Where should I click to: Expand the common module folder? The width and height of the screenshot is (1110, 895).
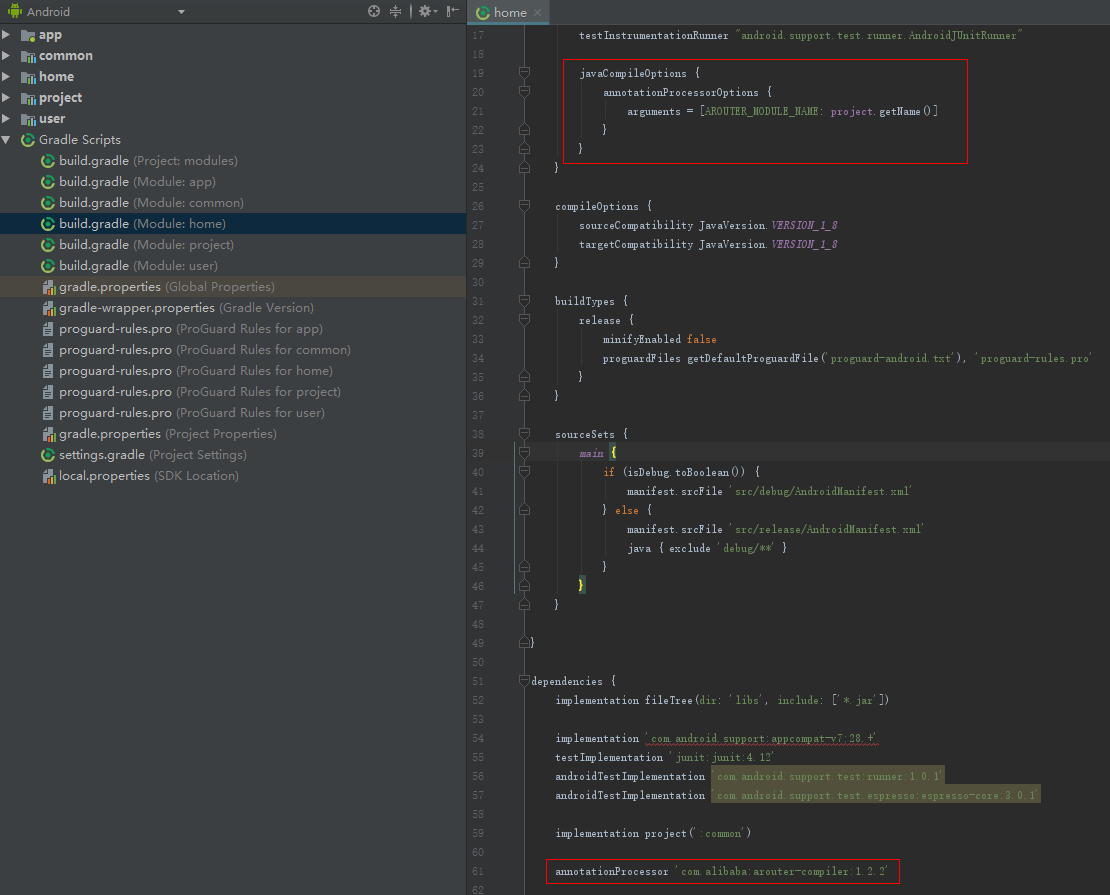pos(7,56)
